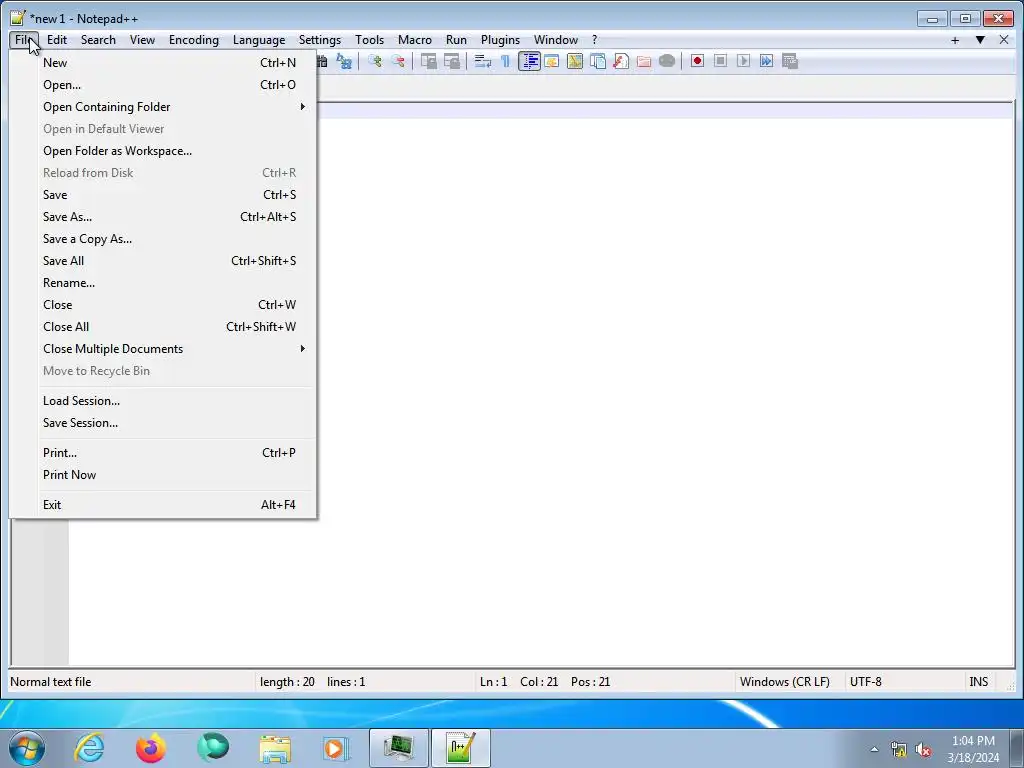
Task: Click Run Macro Multiple Times icon
Action: pyautogui.click(x=767, y=61)
